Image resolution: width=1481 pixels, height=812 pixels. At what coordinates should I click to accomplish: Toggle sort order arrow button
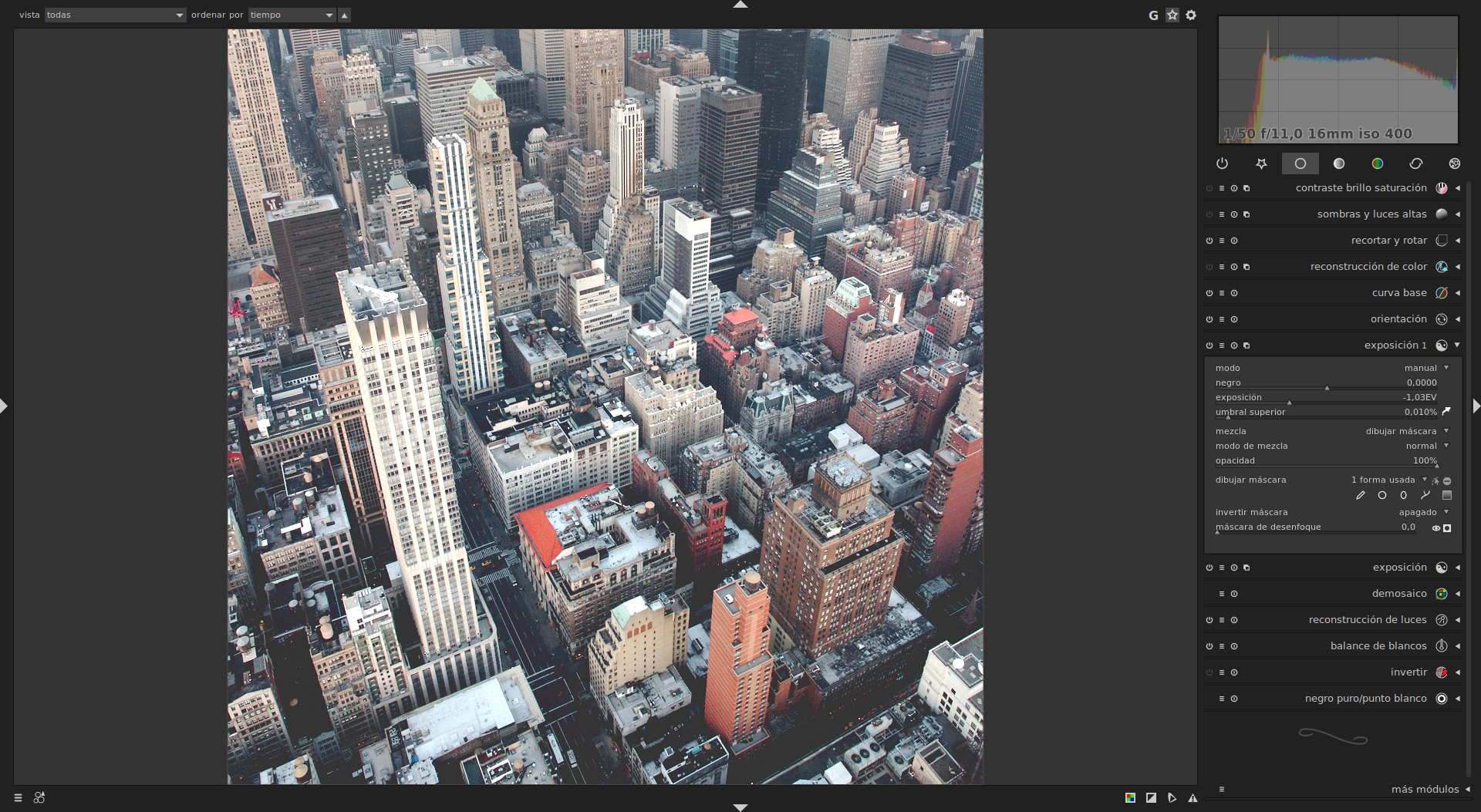pos(345,15)
